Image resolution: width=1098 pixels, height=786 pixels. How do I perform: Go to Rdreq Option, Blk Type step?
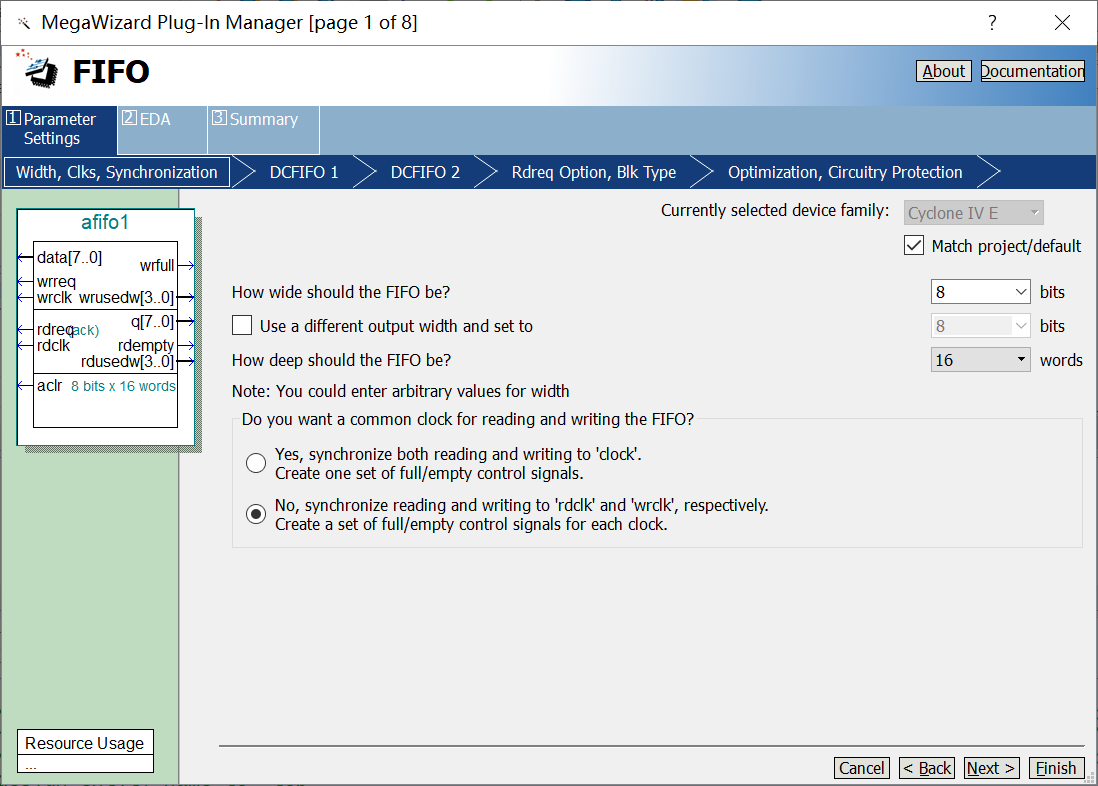pos(594,172)
